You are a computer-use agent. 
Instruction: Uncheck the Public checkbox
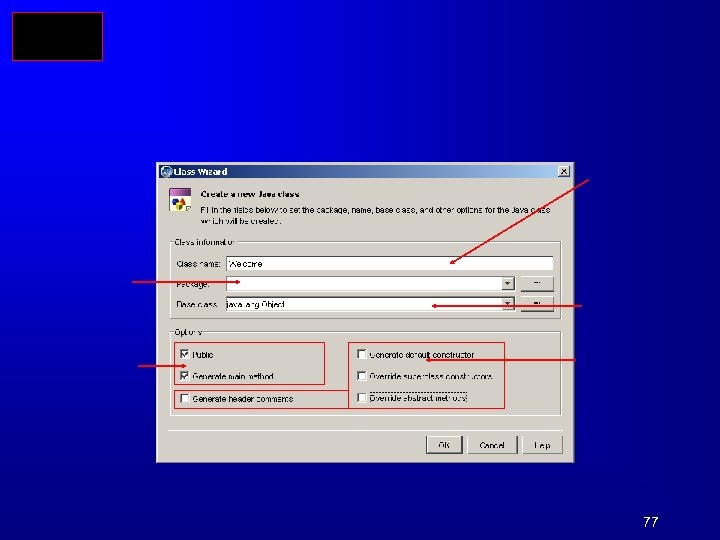[185, 354]
